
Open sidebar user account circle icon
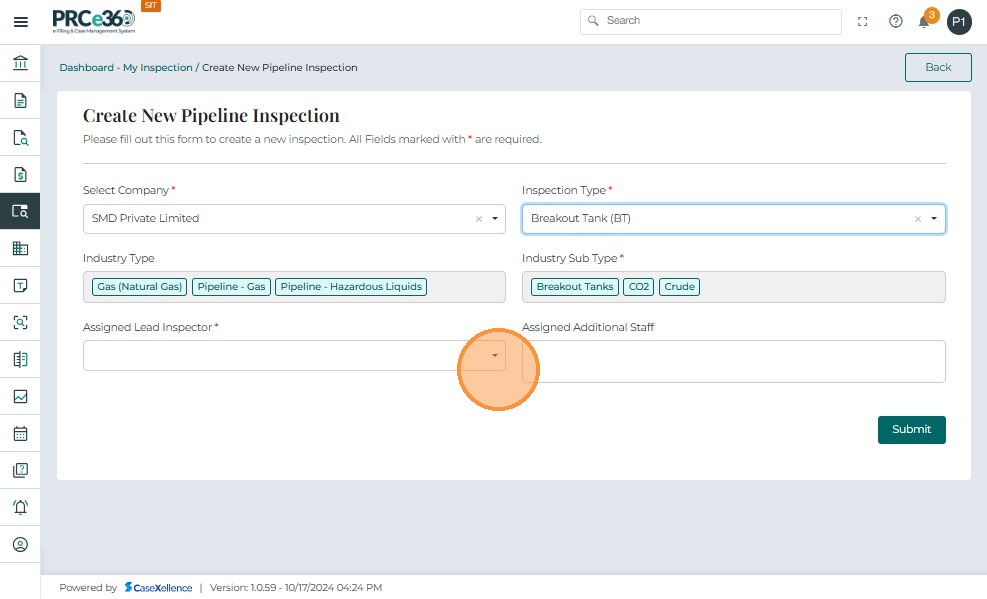20,544
